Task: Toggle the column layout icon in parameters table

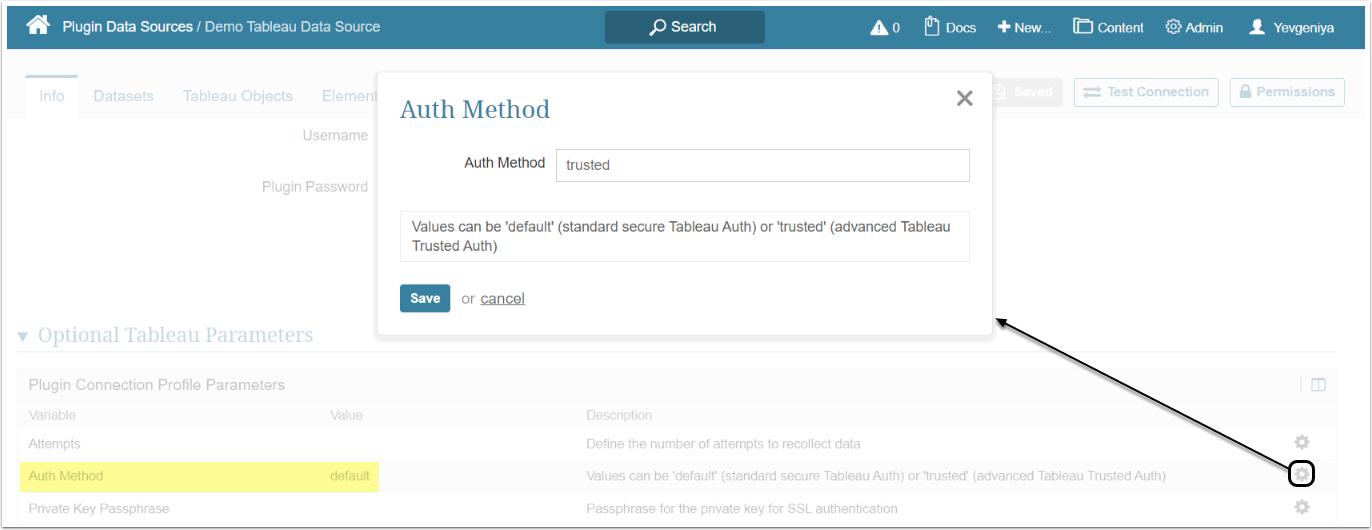Action: (x=1318, y=385)
